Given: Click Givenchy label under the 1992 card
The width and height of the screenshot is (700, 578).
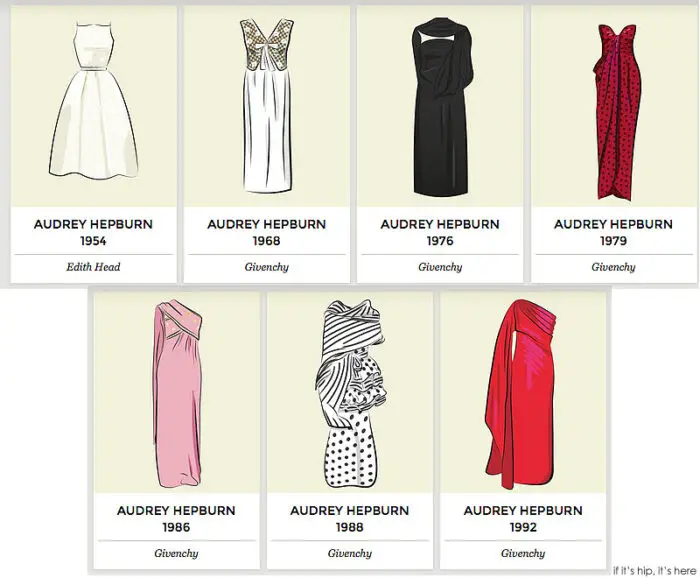Looking at the screenshot, I should pos(523,554).
